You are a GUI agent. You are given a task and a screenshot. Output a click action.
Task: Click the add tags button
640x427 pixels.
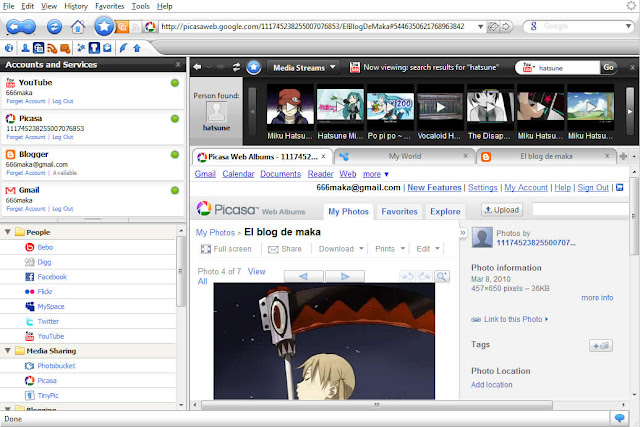click(x=601, y=346)
